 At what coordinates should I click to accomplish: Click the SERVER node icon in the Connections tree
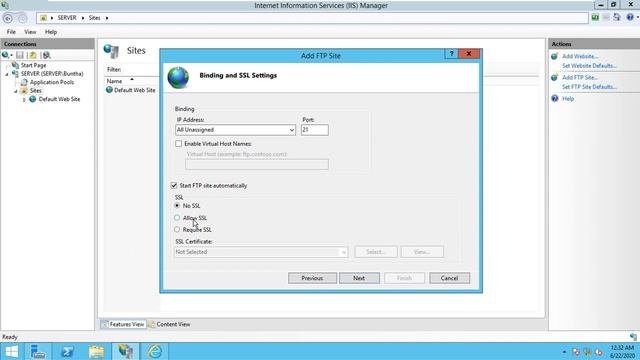[15, 74]
